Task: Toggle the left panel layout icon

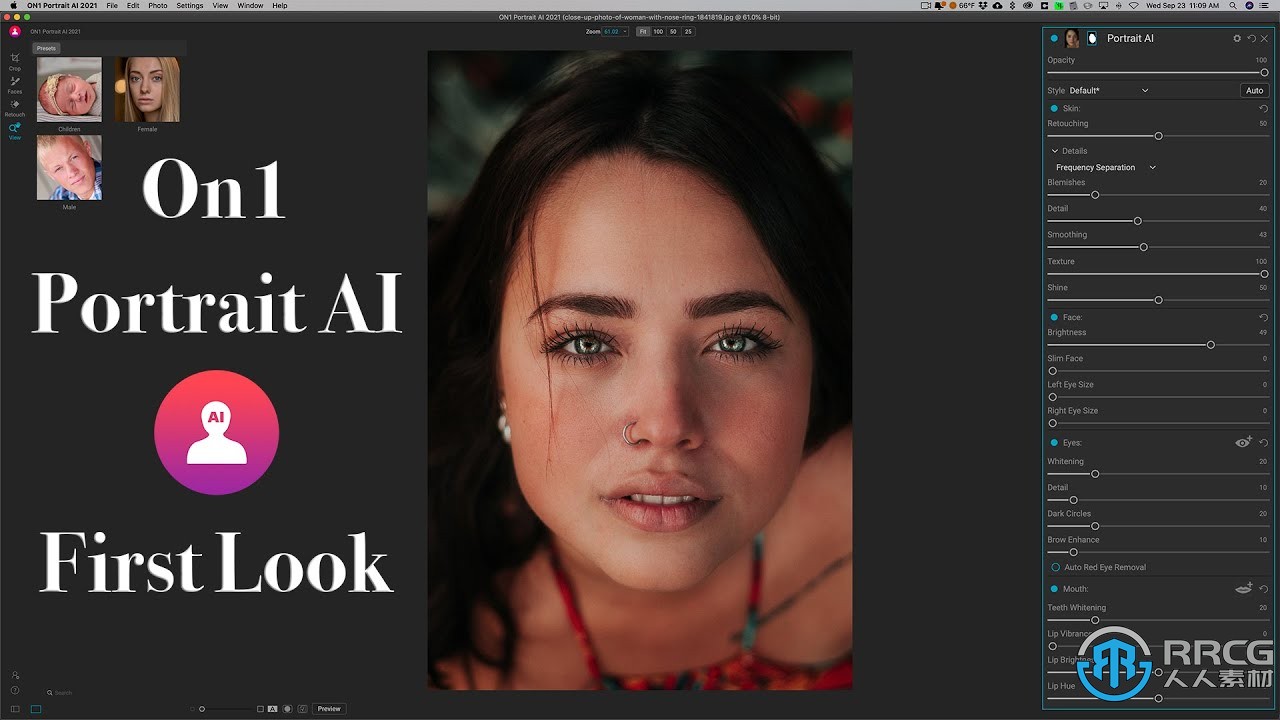Action: coord(15,709)
